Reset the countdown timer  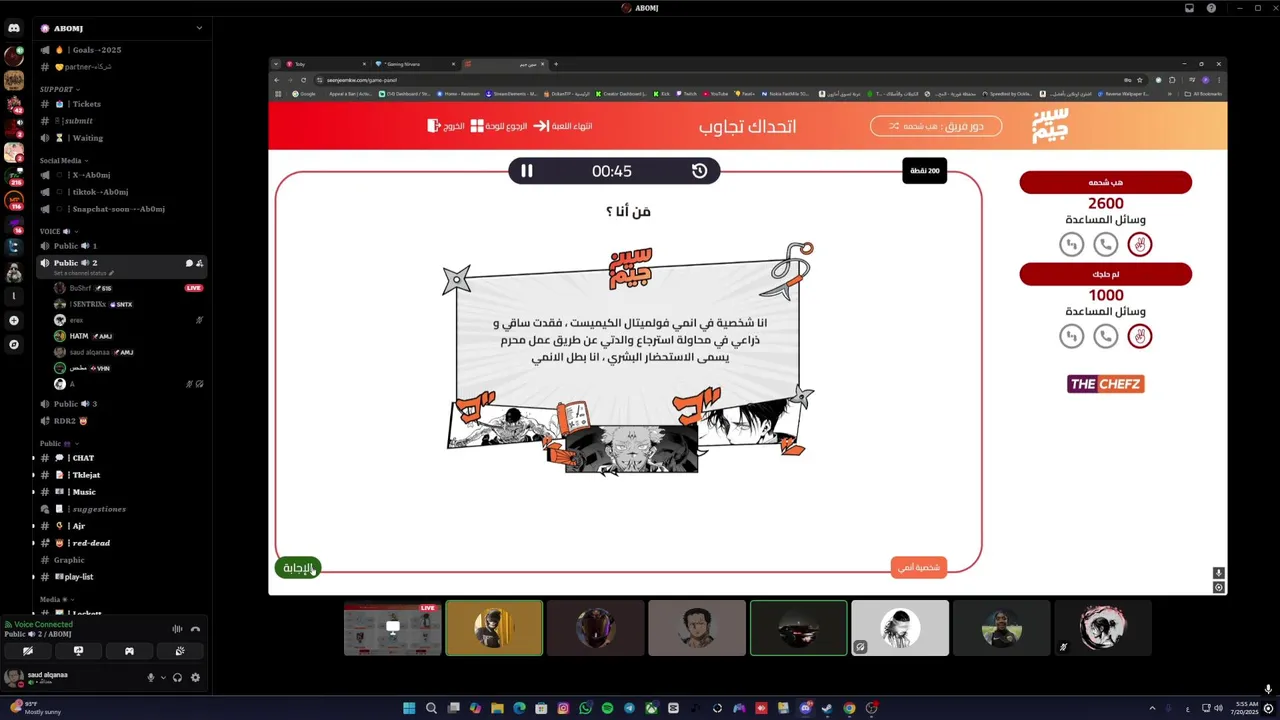pyautogui.click(x=699, y=171)
